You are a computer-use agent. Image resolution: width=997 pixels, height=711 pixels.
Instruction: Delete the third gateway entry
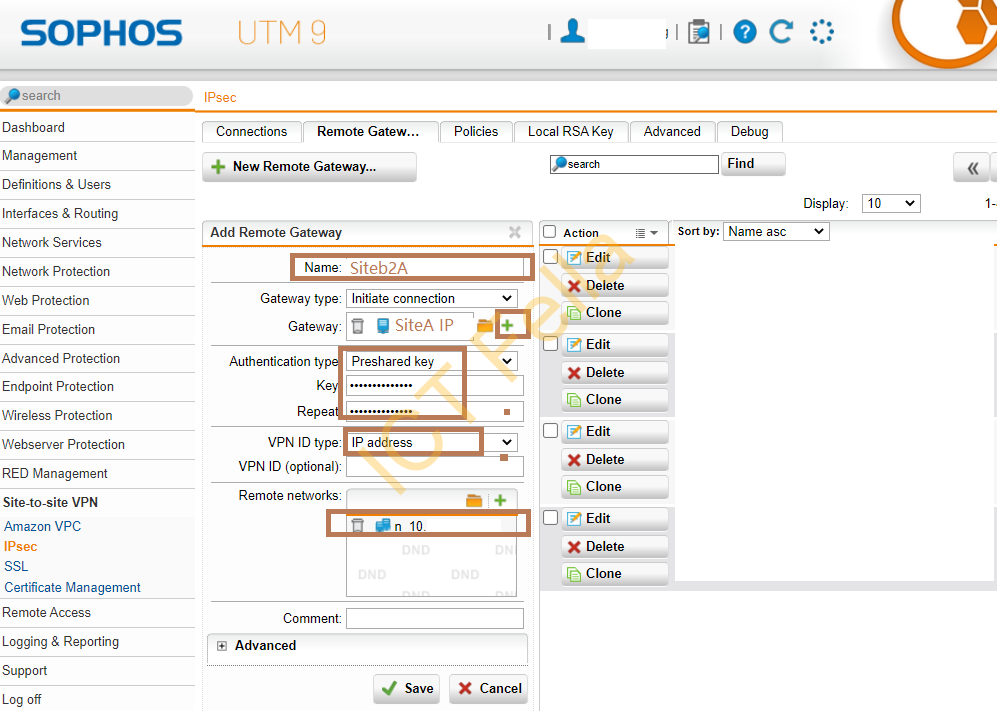[615, 460]
